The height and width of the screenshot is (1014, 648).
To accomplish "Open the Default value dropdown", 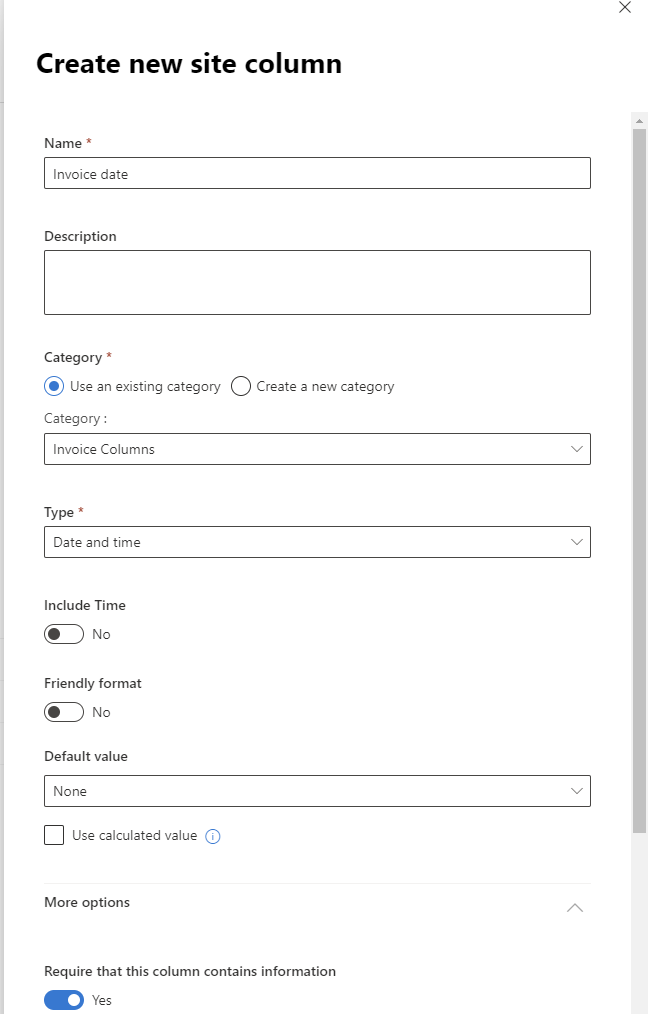I will point(317,790).
